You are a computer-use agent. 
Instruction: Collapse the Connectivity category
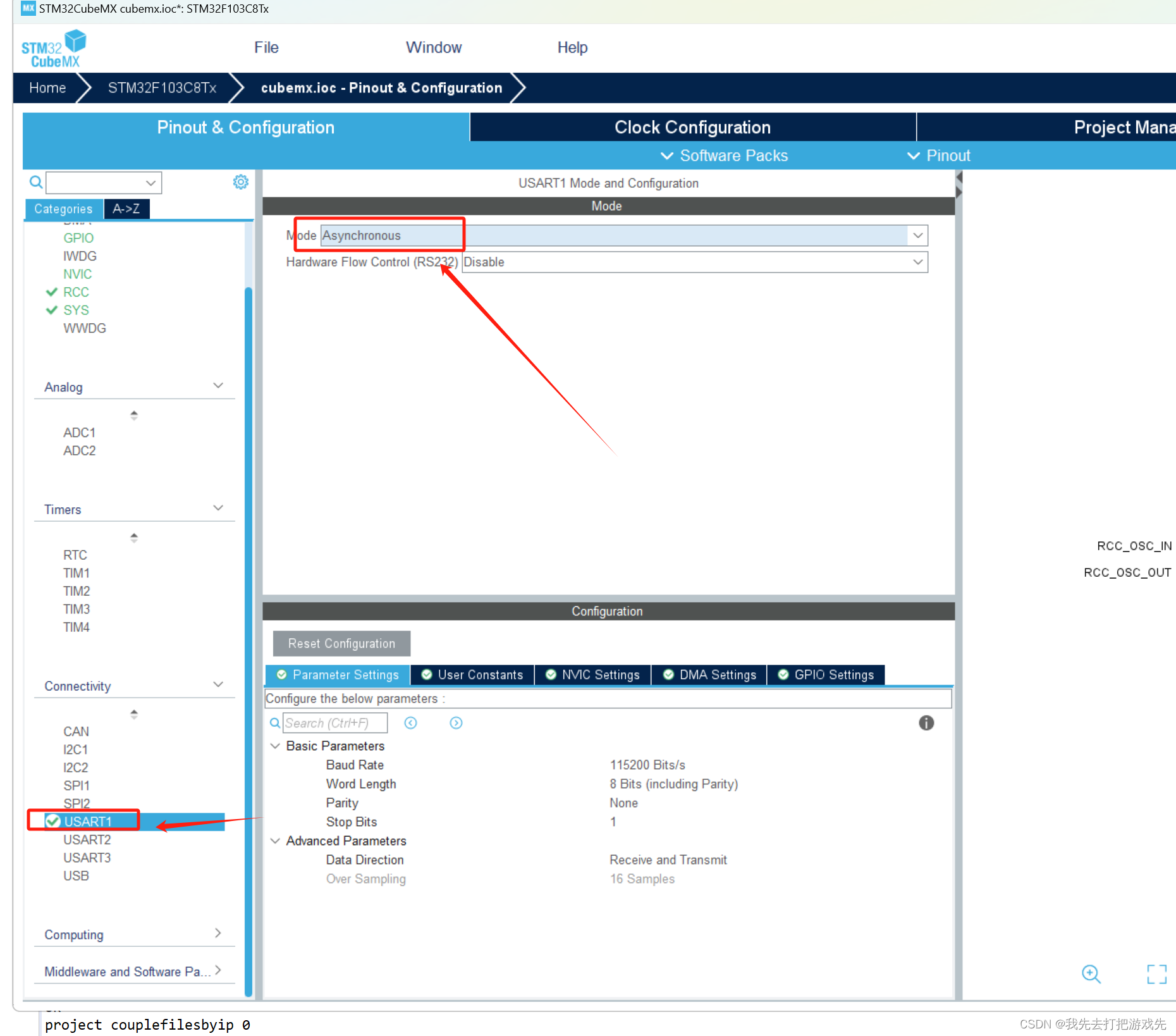(218, 685)
